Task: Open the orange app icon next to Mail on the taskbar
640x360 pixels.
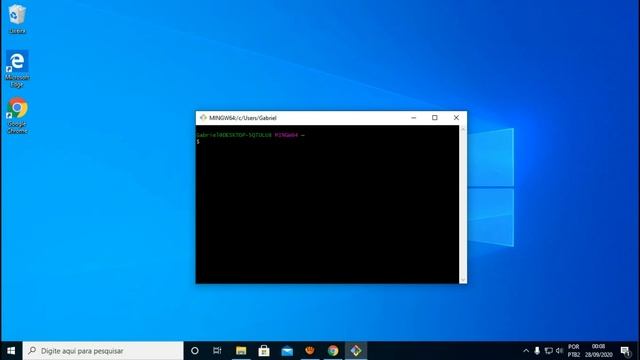Action: tap(310, 351)
